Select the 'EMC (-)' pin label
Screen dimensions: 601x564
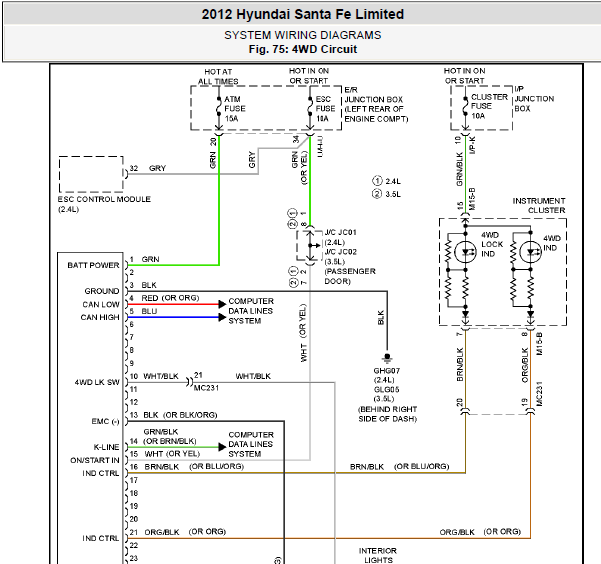pos(105,421)
